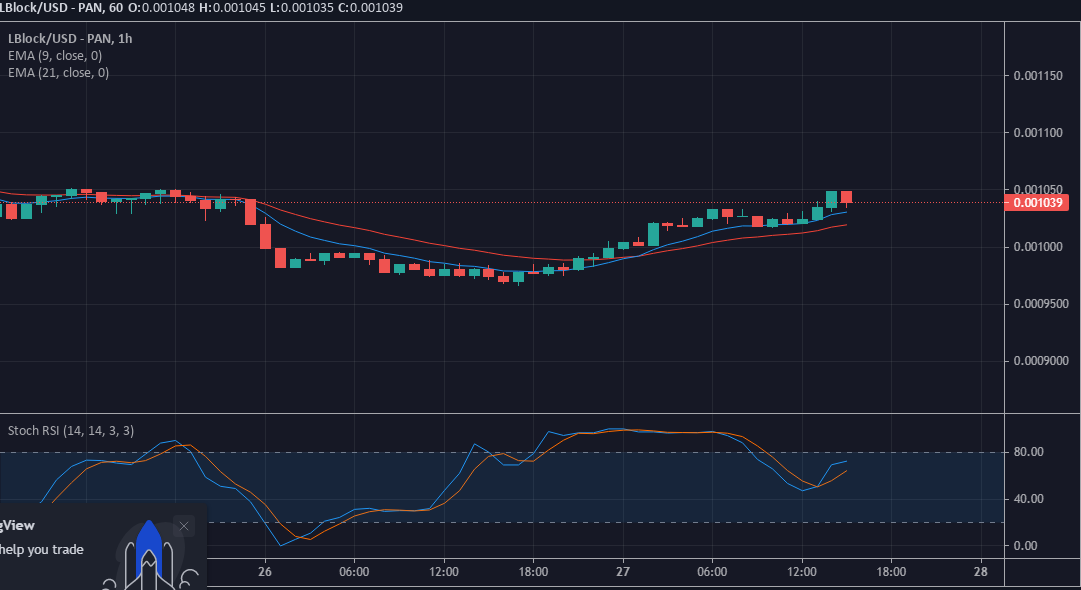
Task: Click the 0.001150 price axis label
Action: (1038, 76)
